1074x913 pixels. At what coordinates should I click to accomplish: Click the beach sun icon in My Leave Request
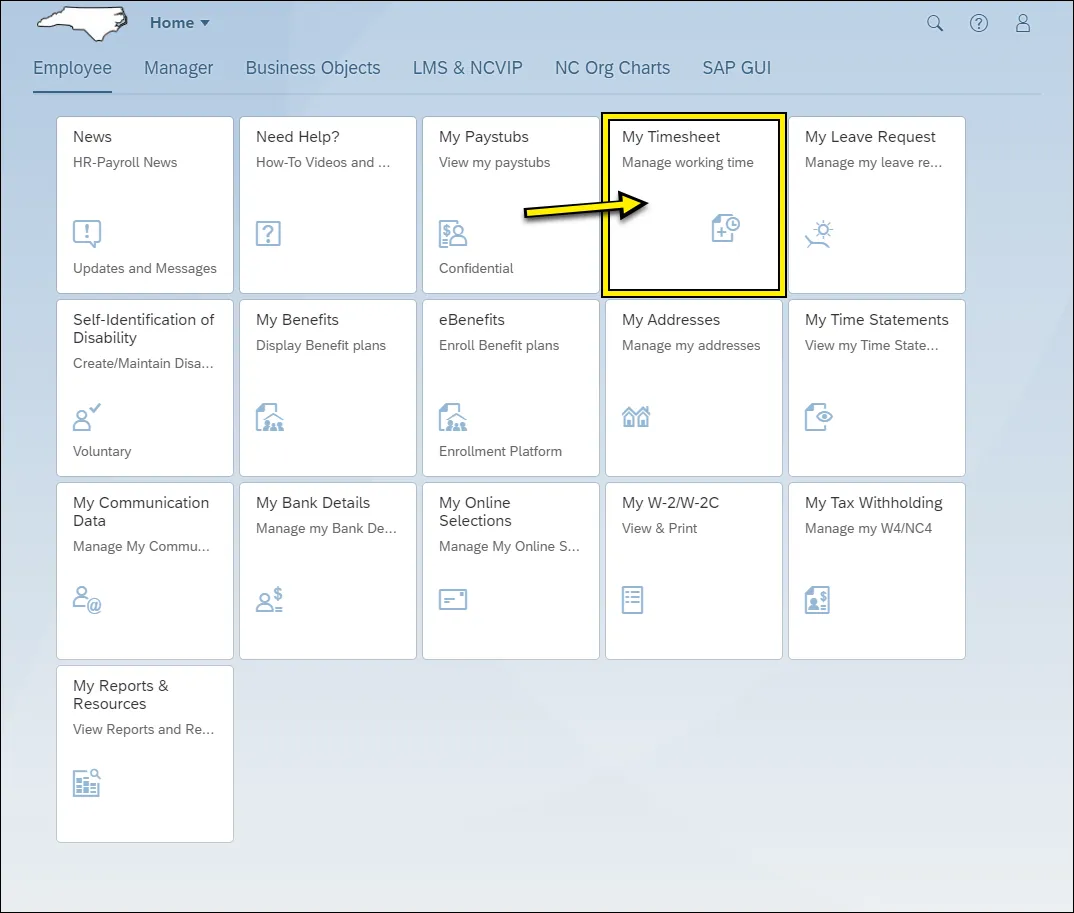point(819,234)
